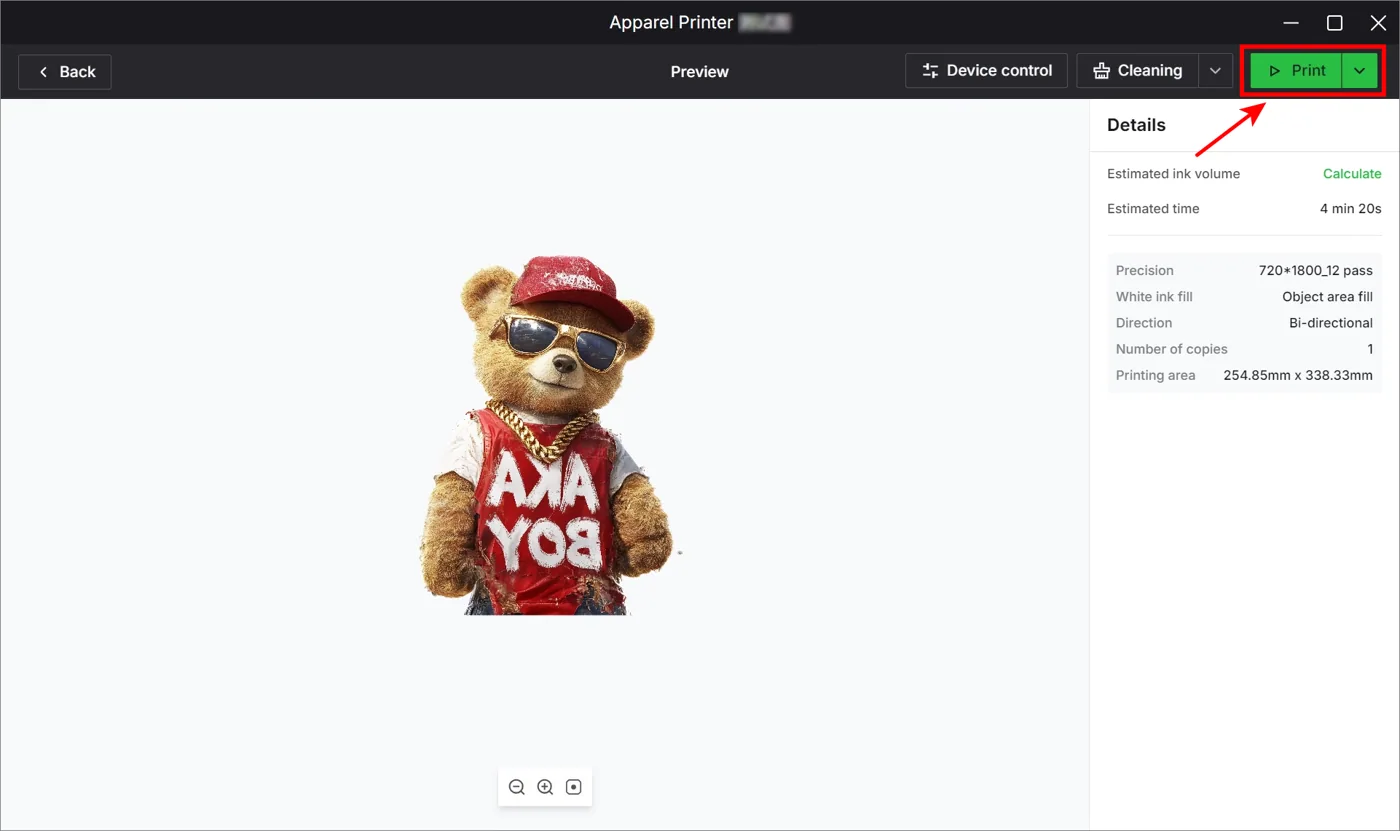Select the printing area dimensions 254.85mm x 338.33mm
Image resolution: width=1400 pixels, height=831 pixels.
tap(1298, 376)
